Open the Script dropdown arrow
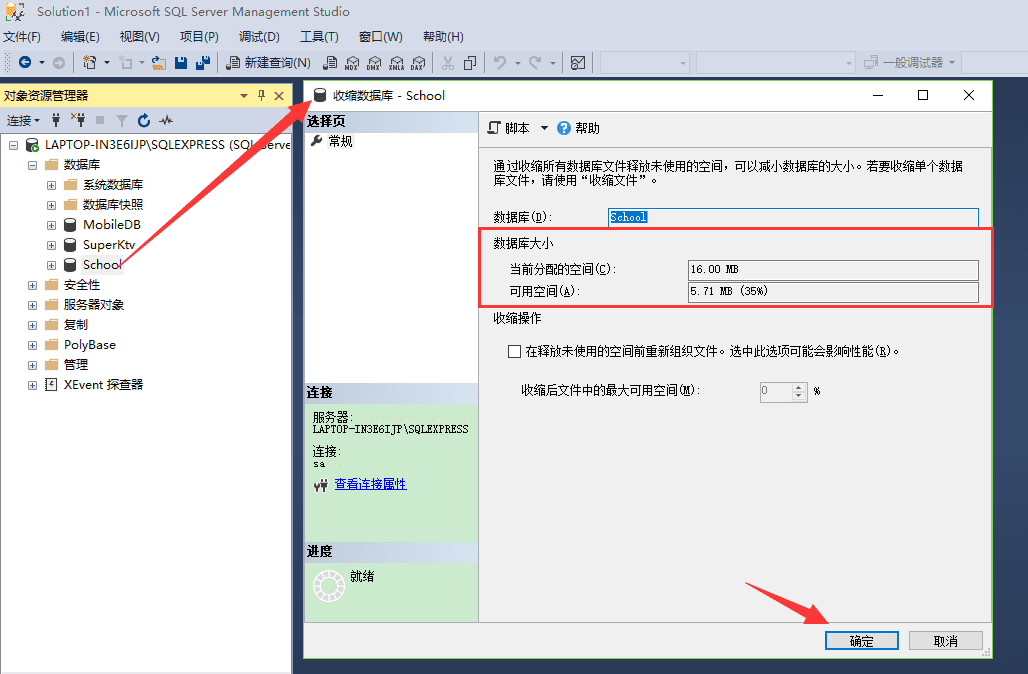 click(544, 128)
